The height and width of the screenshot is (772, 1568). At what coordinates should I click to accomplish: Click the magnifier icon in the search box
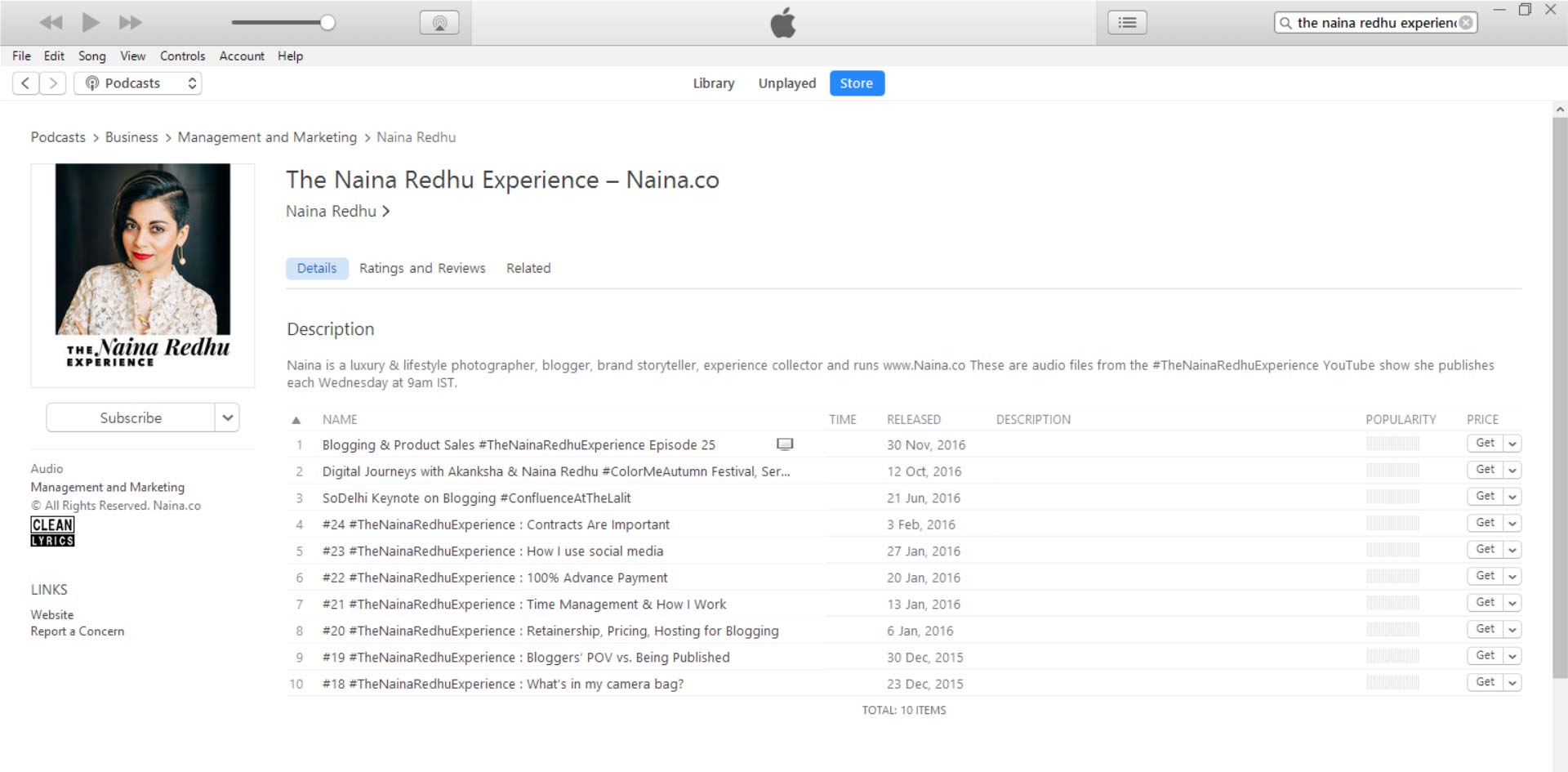tap(1285, 23)
